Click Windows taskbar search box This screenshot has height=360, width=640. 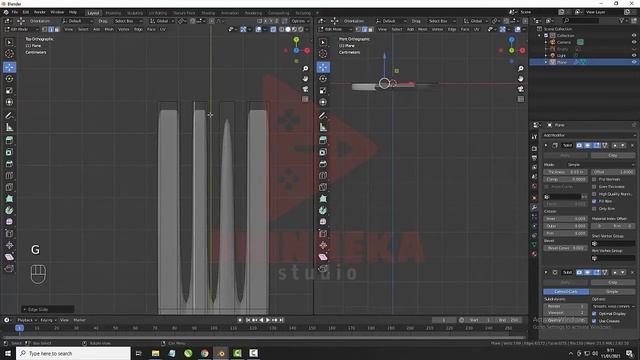(x=73, y=353)
